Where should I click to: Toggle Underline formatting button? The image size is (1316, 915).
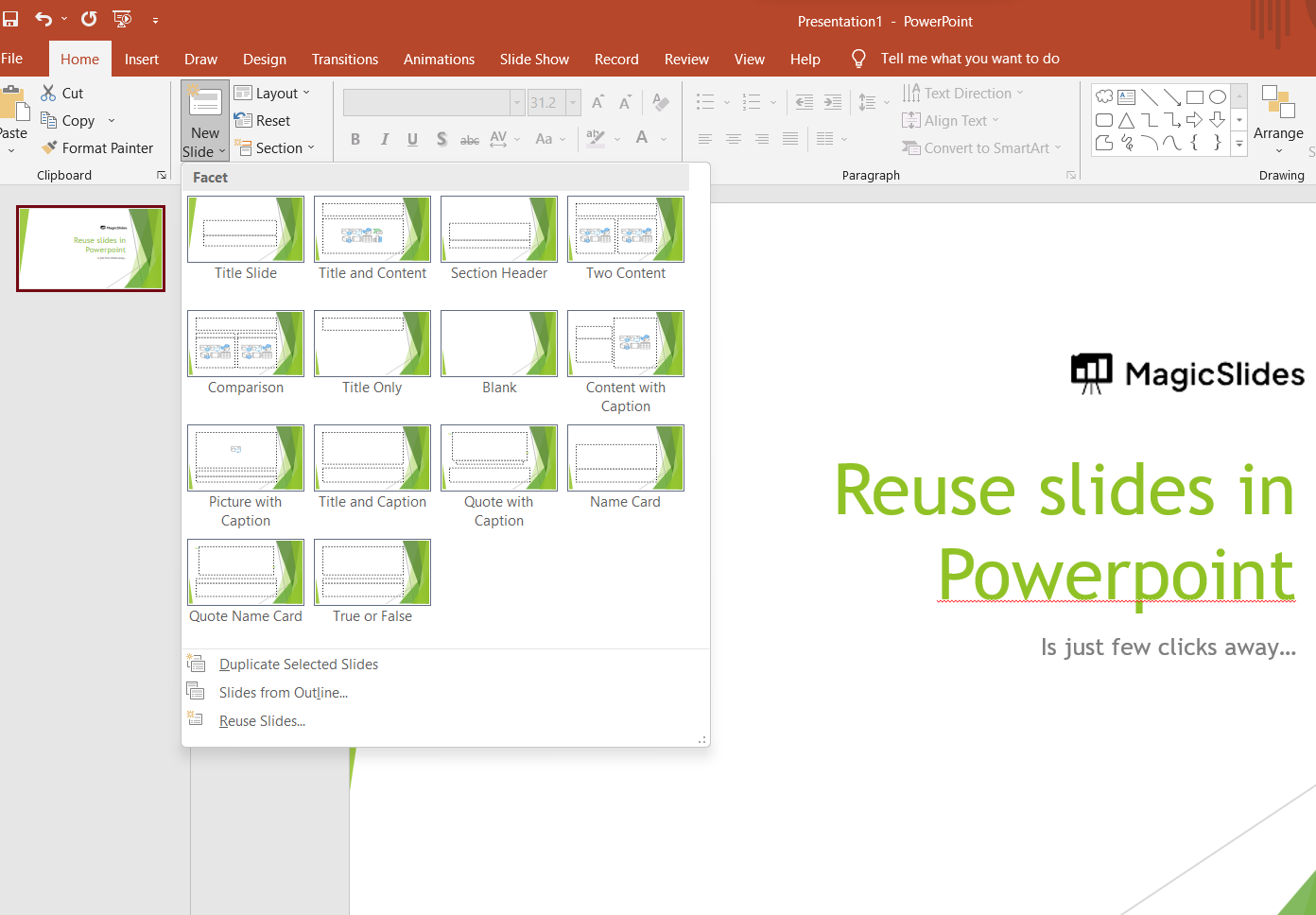pos(412,140)
